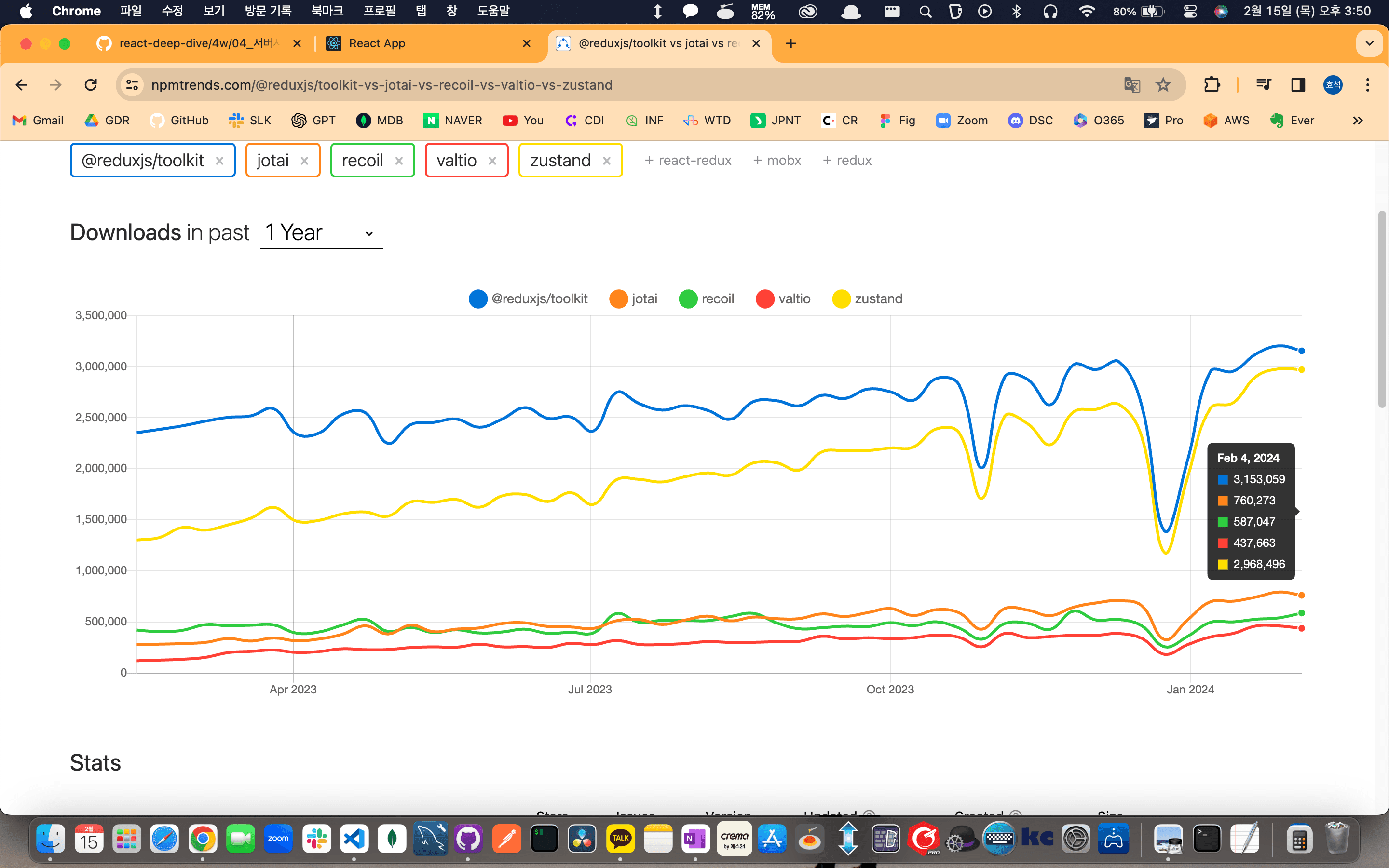Open the Chrome three-dot menu
The image size is (1389, 868).
1368,85
